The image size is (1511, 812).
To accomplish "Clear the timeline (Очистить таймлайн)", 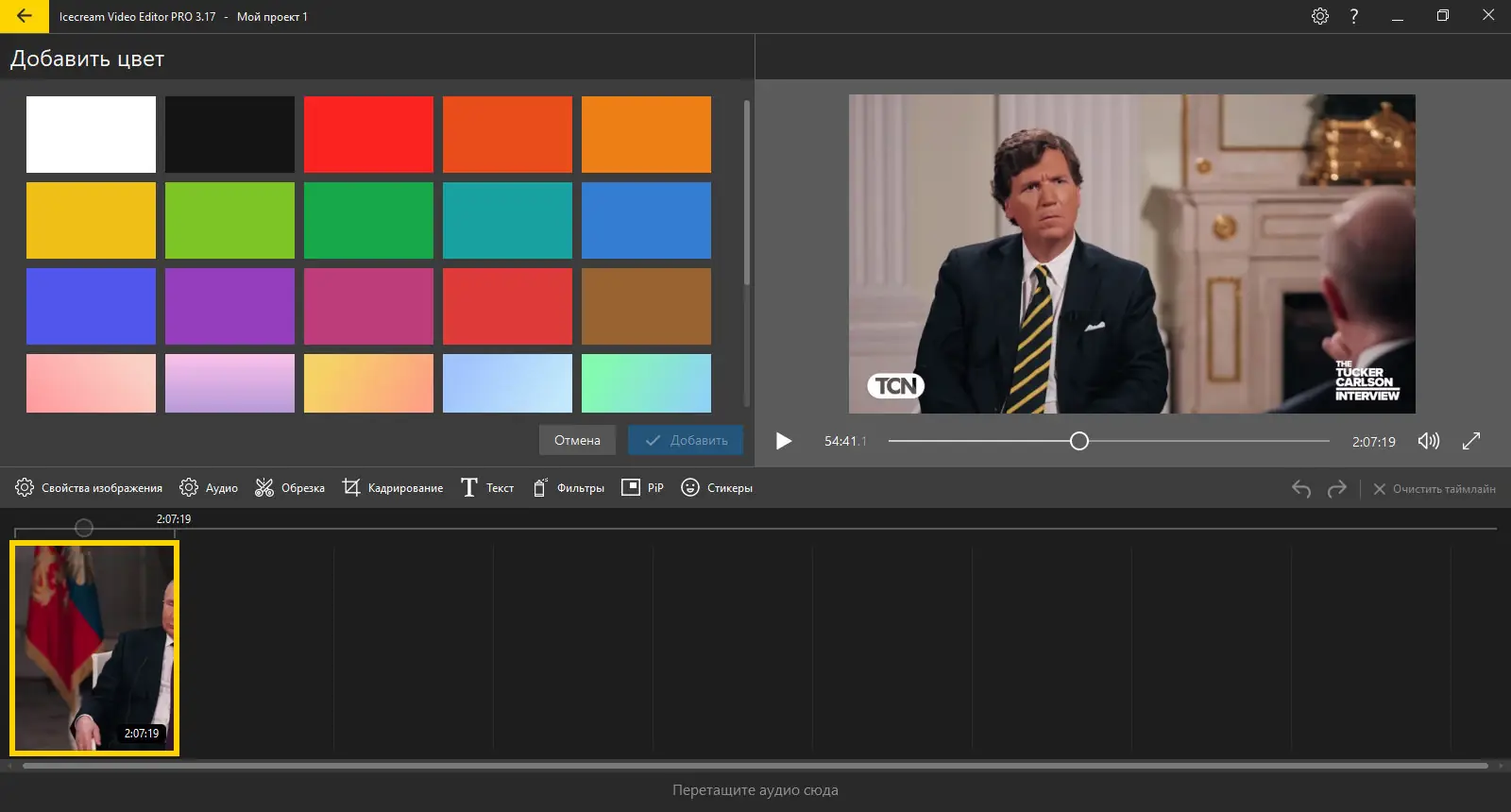I will point(1435,489).
